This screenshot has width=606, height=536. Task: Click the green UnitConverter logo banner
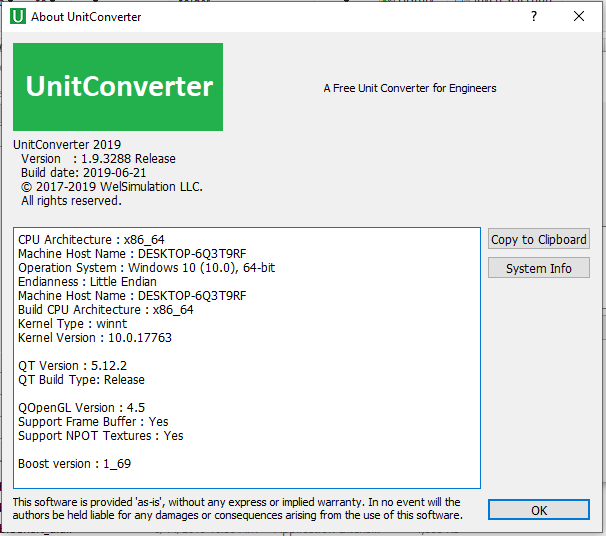(x=118, y=87)
